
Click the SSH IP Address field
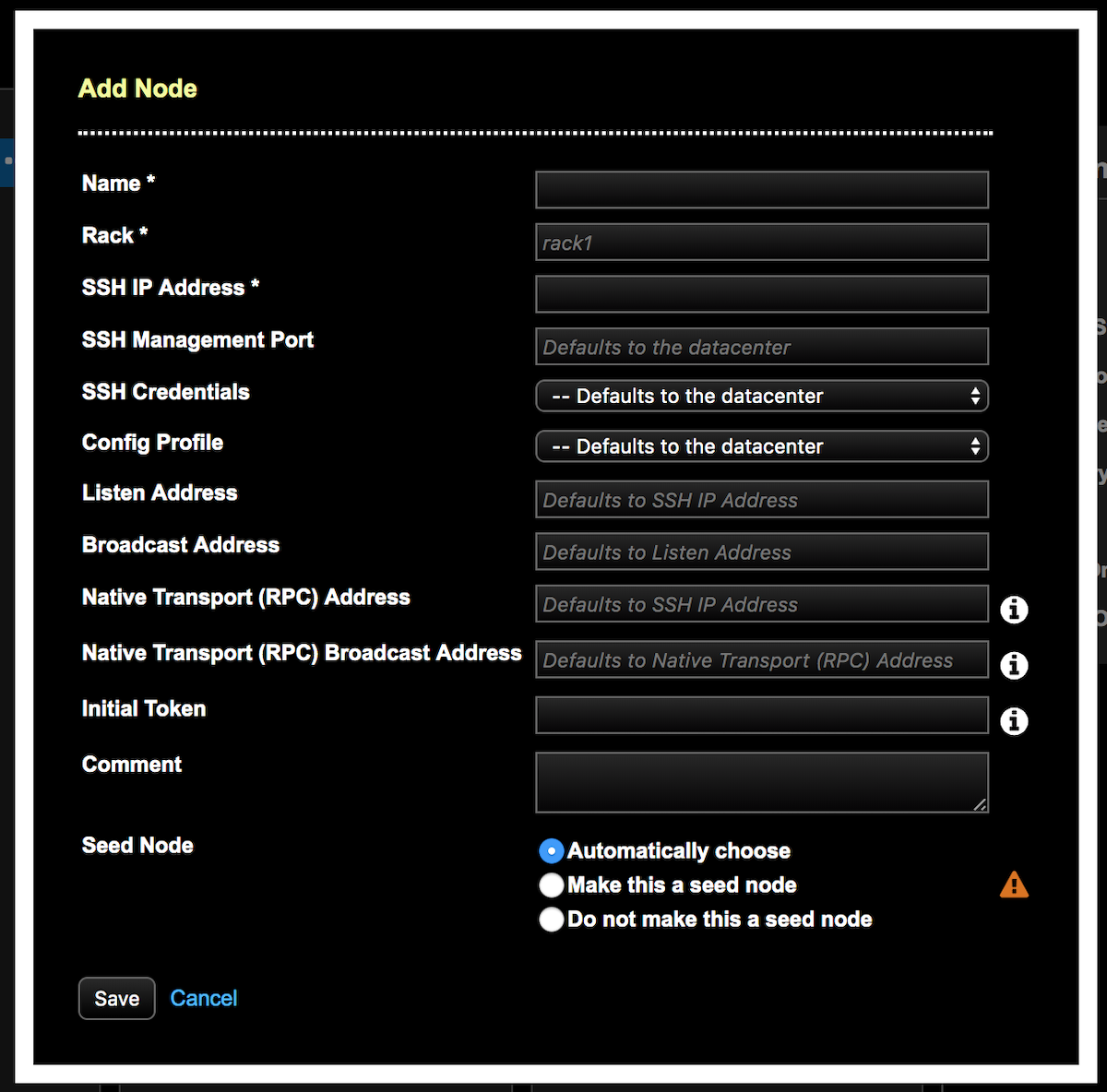761,293
